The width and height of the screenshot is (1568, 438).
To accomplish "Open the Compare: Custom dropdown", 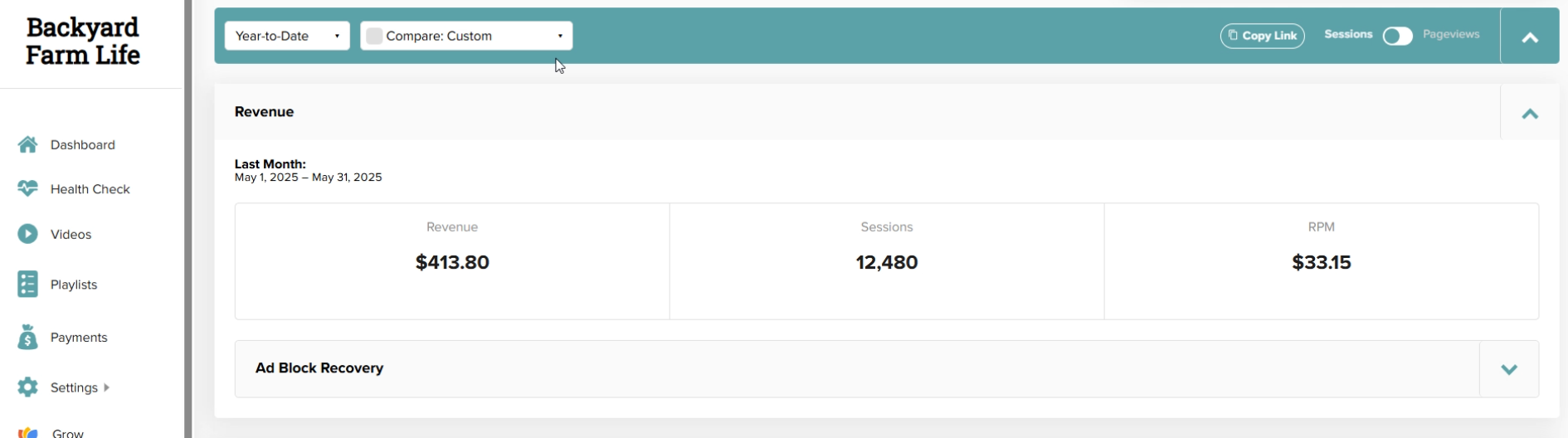I will coord(466,36).
